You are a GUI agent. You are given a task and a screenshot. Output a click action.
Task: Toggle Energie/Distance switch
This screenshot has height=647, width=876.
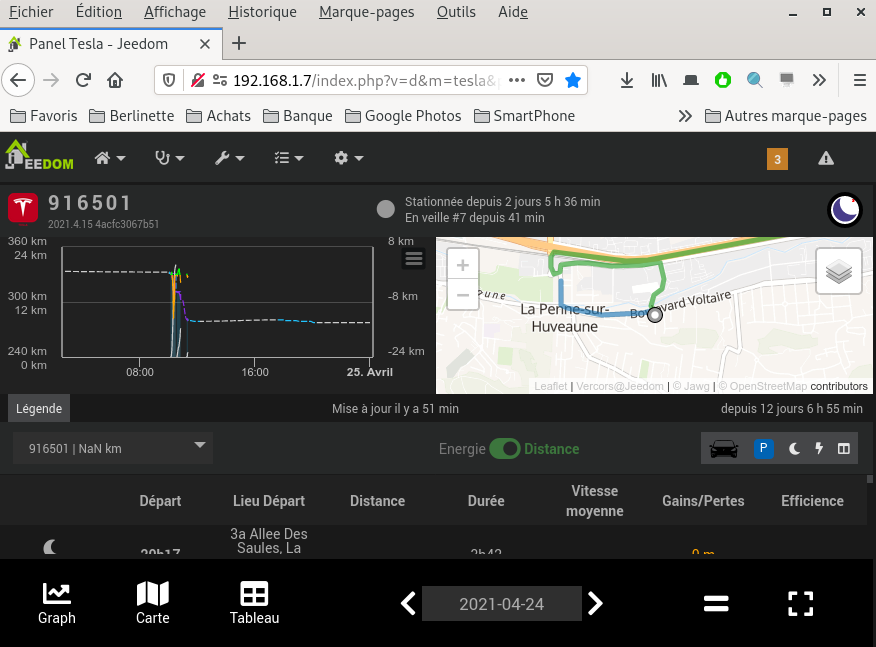pyautogui.click(x=504, y=449)
